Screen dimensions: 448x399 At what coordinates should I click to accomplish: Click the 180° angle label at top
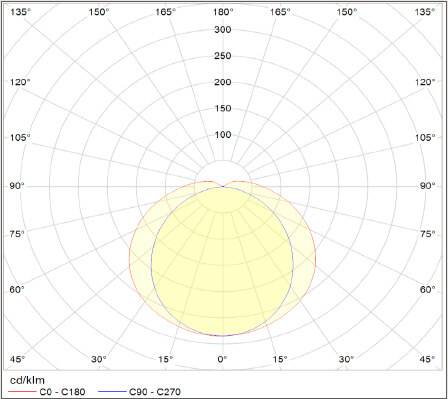pos(223,12)
